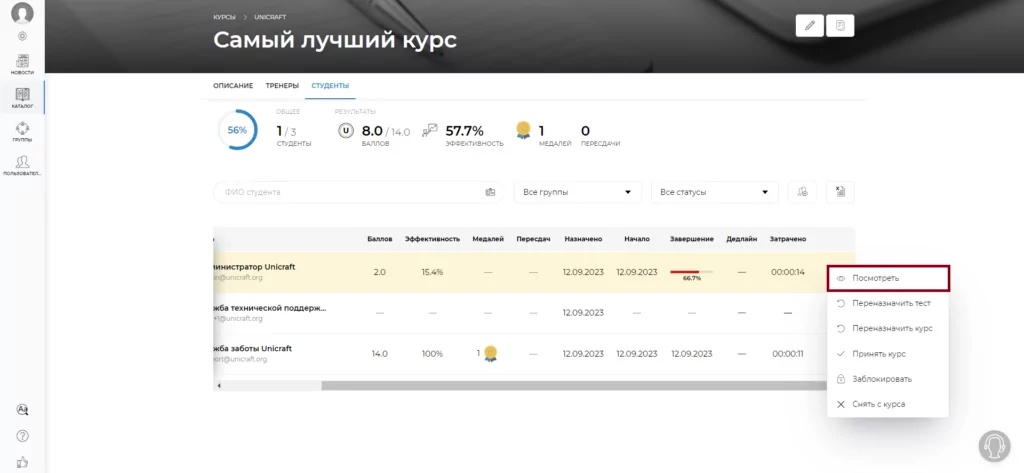The height and width of the screenshot is (473, 1024).
Task: Click the pencil edit course button
Action: pos(810,25)
